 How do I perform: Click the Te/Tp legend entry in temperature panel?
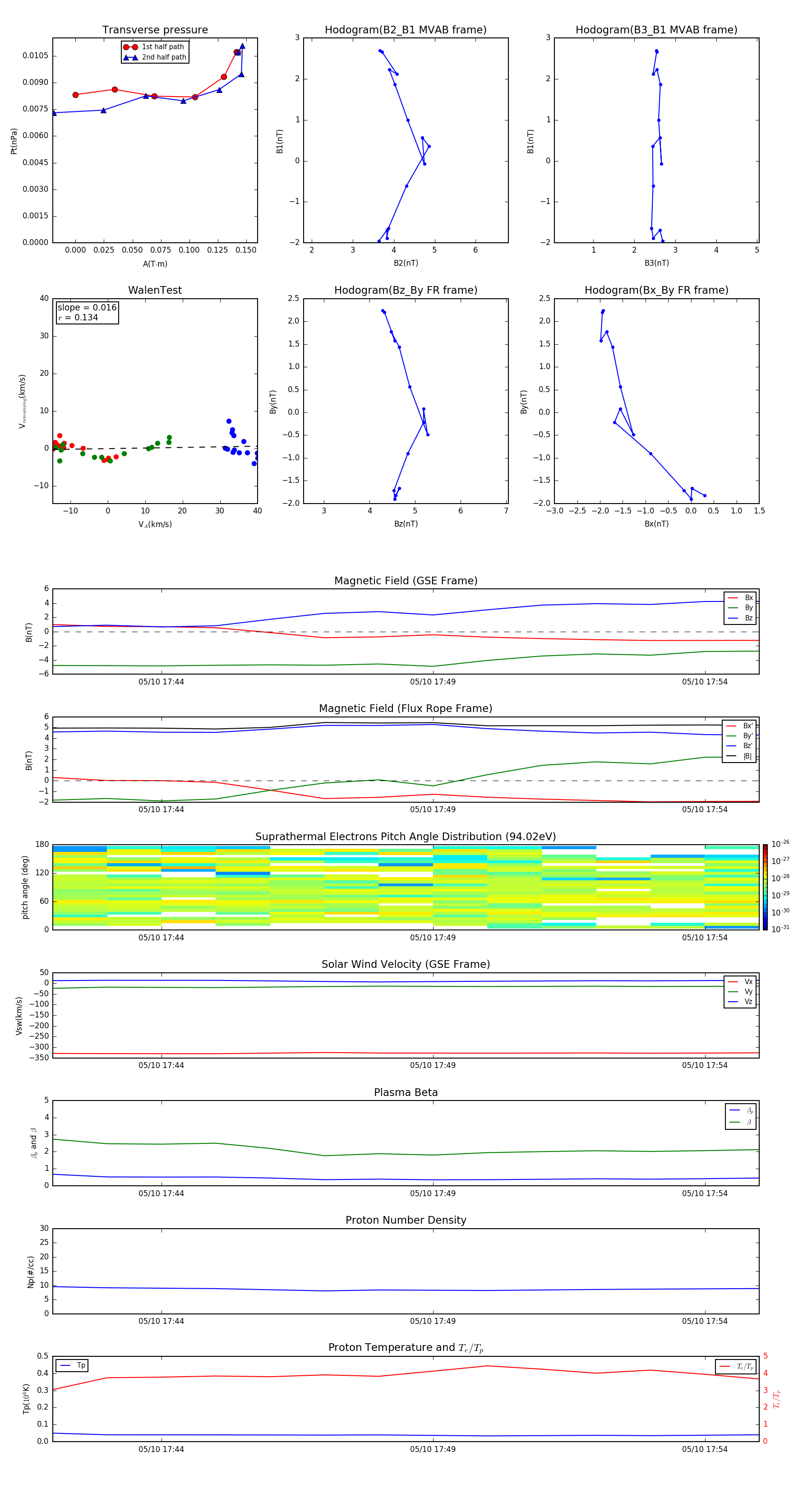(x=736, y=1366)
